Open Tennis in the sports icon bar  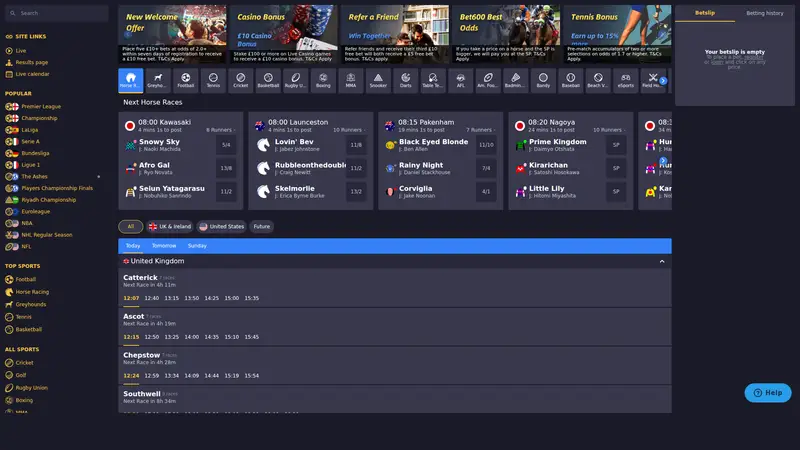[213, 81]
